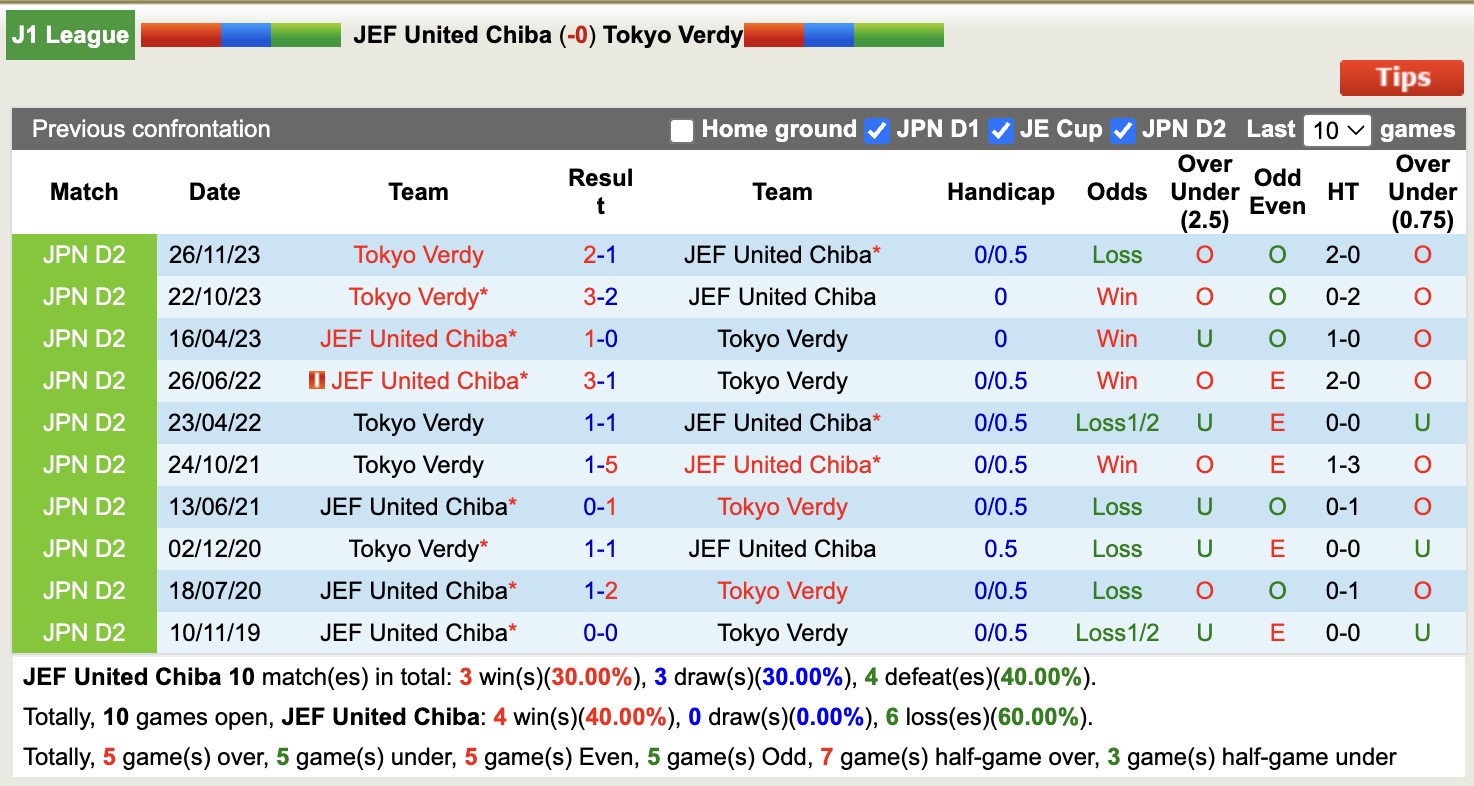Click the orange icon beside JEF United Chiba 26/06/22
1474x786 pixels.
(x=316, y=380)
